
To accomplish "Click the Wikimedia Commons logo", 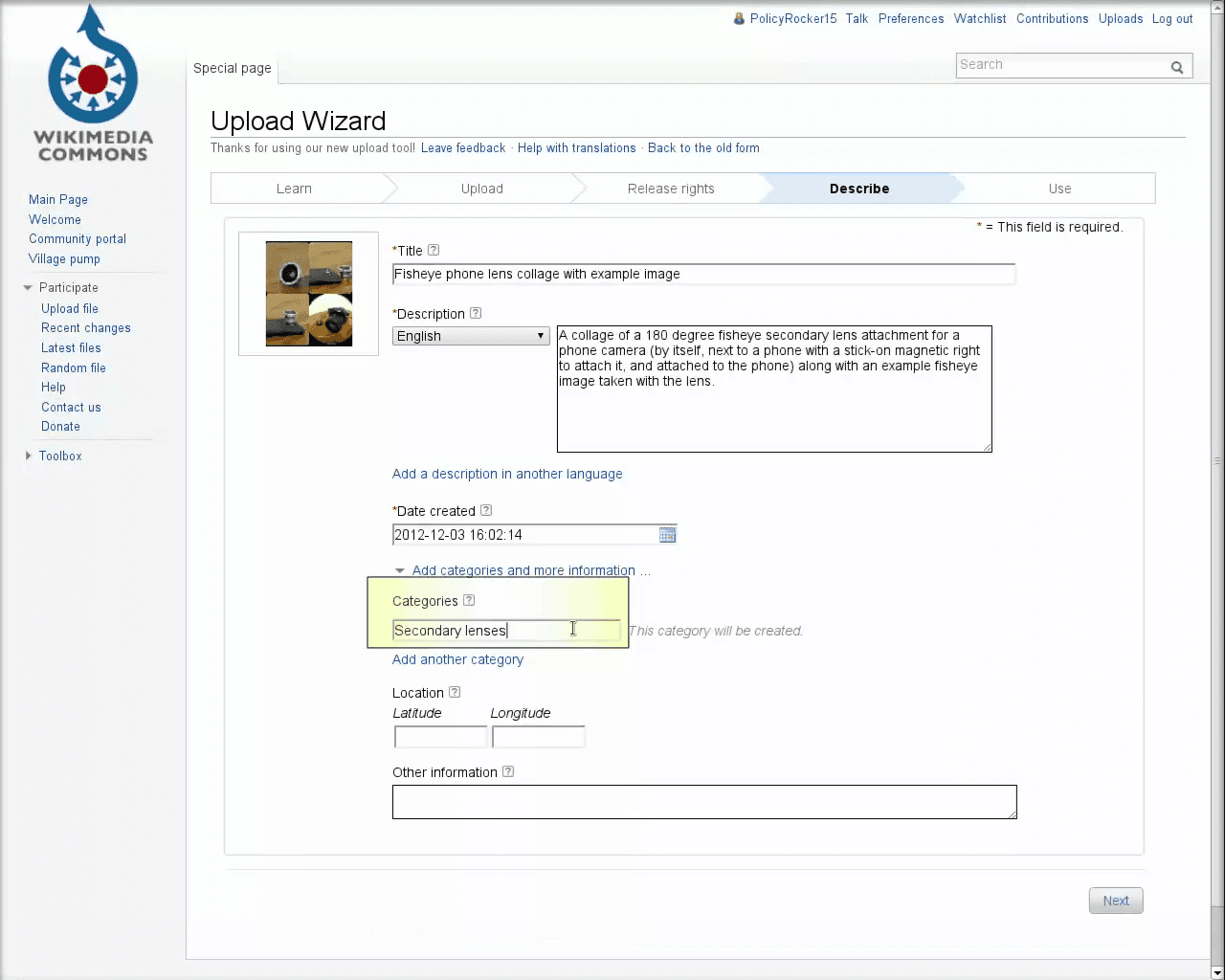I will (93, 84).
